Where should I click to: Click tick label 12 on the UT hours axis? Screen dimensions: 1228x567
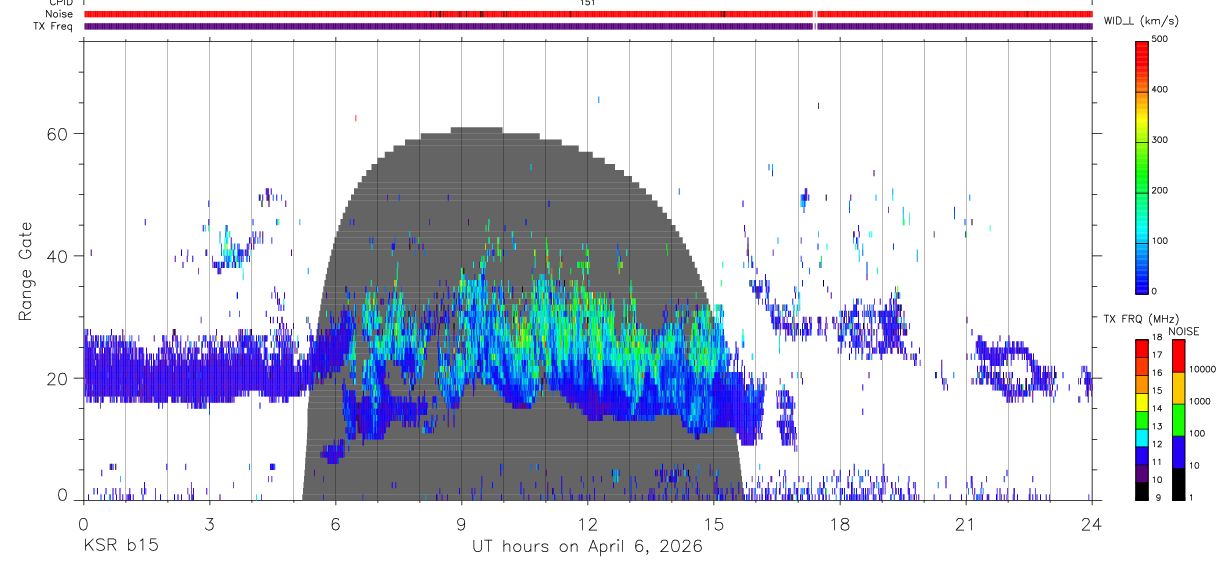(x=587, y=524)
